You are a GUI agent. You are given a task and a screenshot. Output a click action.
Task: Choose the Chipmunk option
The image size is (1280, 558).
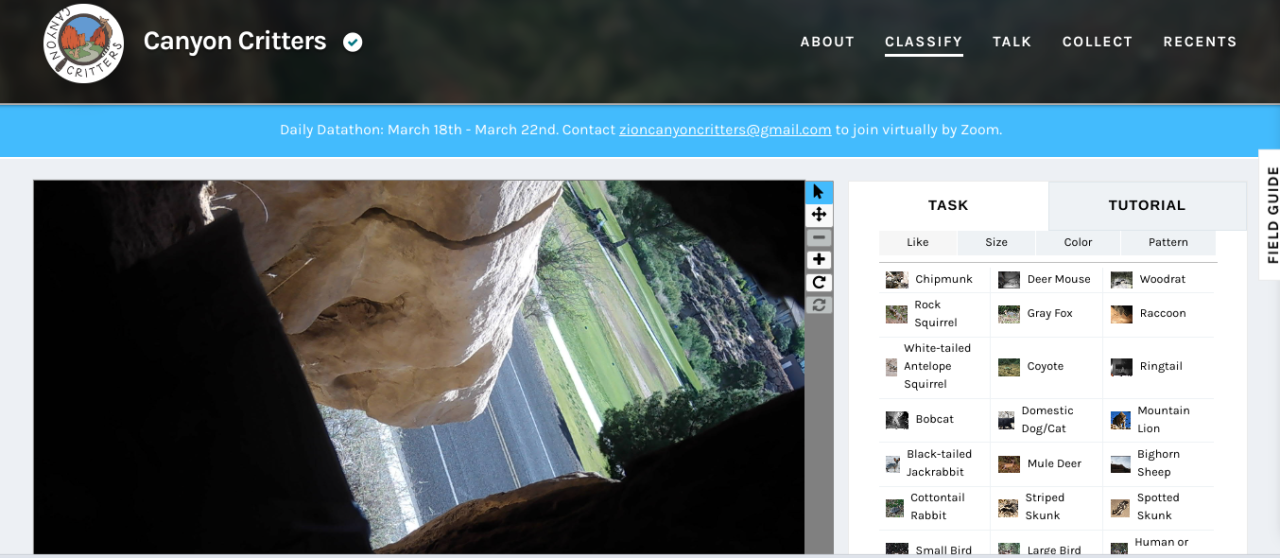(x=934, y=279)
